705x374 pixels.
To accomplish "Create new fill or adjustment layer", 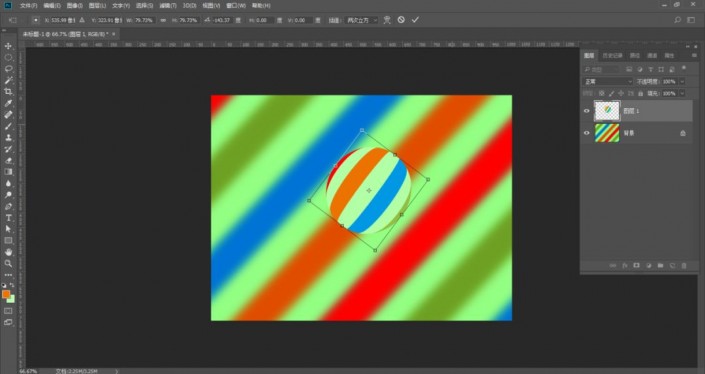I will [648, 266].
